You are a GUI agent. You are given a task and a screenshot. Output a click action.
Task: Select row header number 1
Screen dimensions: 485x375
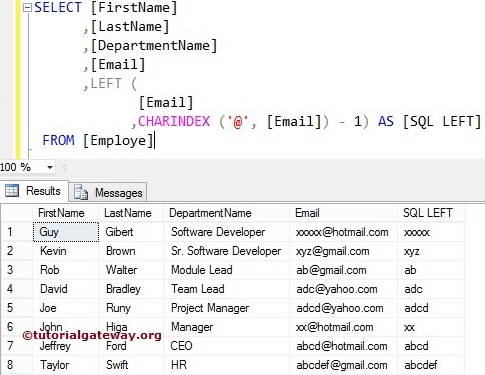pyautogui.click(x=17, y=232)
